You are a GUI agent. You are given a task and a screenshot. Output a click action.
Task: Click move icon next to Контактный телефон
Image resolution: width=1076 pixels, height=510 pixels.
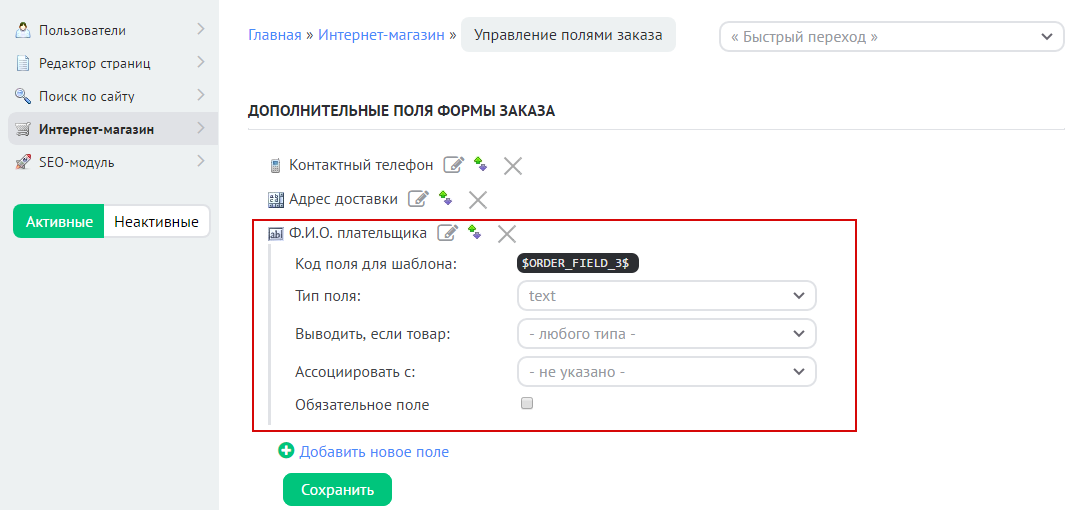coord(481,165)
